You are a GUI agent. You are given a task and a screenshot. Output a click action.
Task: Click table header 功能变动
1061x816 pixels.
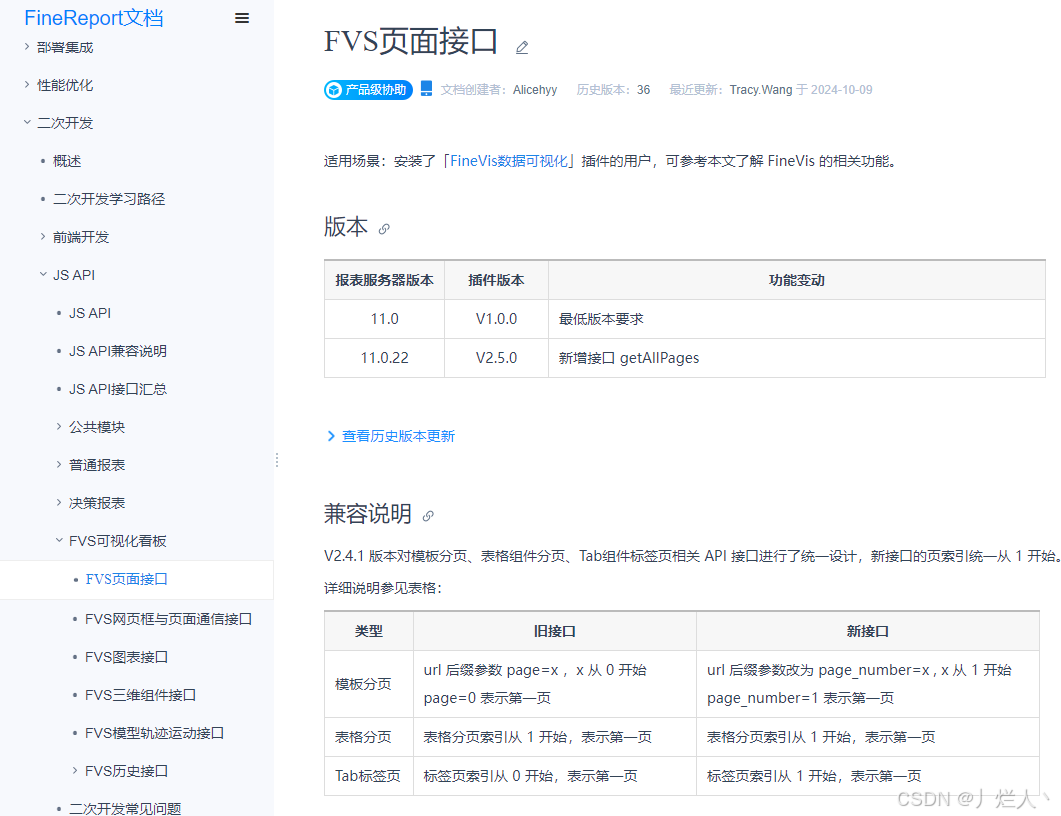(796, 280)
